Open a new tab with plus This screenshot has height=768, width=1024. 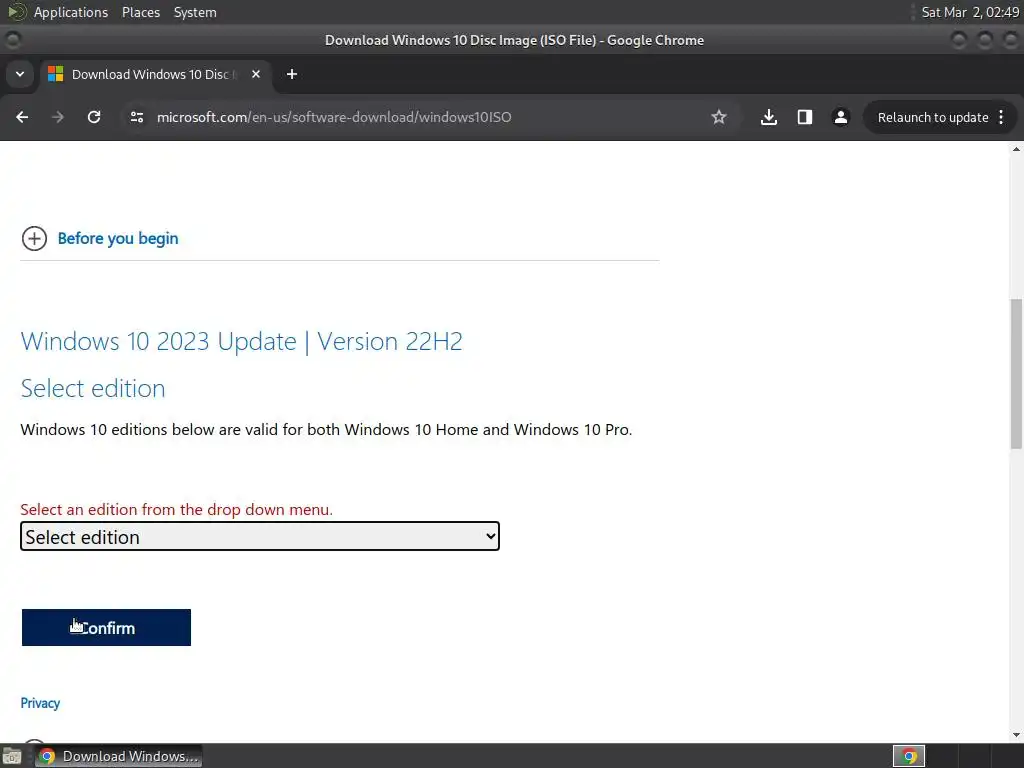tap(292, 74)
